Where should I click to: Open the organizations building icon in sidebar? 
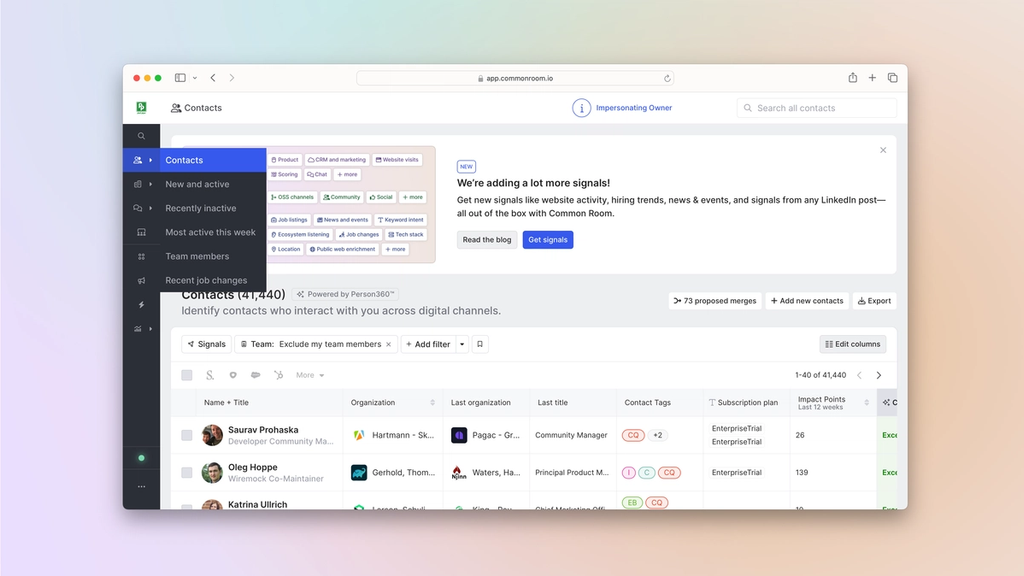tap(137, 184)
